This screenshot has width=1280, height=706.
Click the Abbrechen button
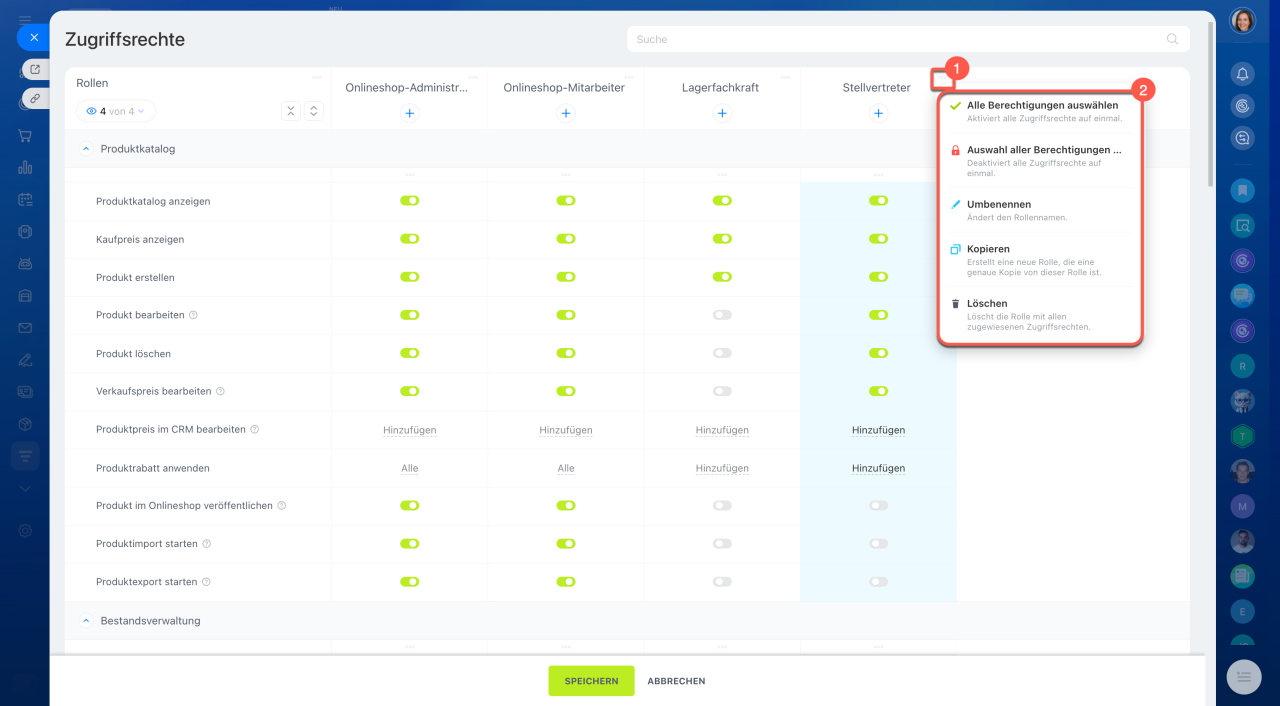676,681
